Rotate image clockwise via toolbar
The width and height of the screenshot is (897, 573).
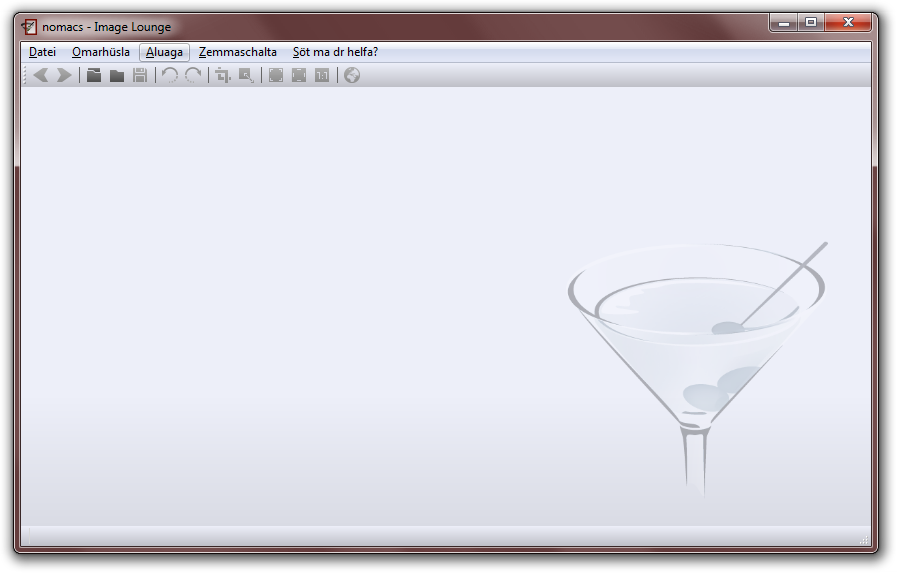pyautogui.click(x=193, y=75)
